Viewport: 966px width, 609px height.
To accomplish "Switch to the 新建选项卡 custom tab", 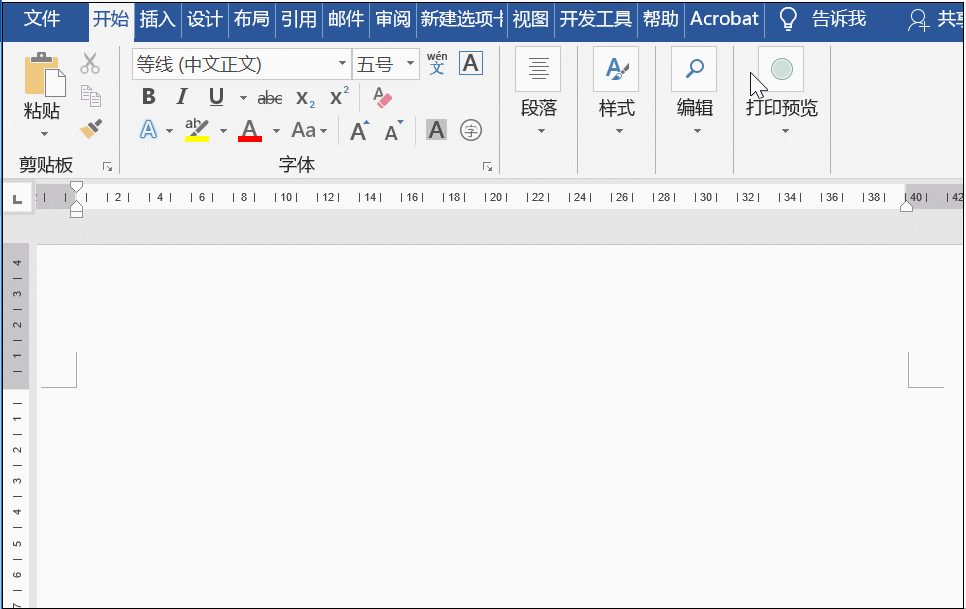I will coord(461,19).
